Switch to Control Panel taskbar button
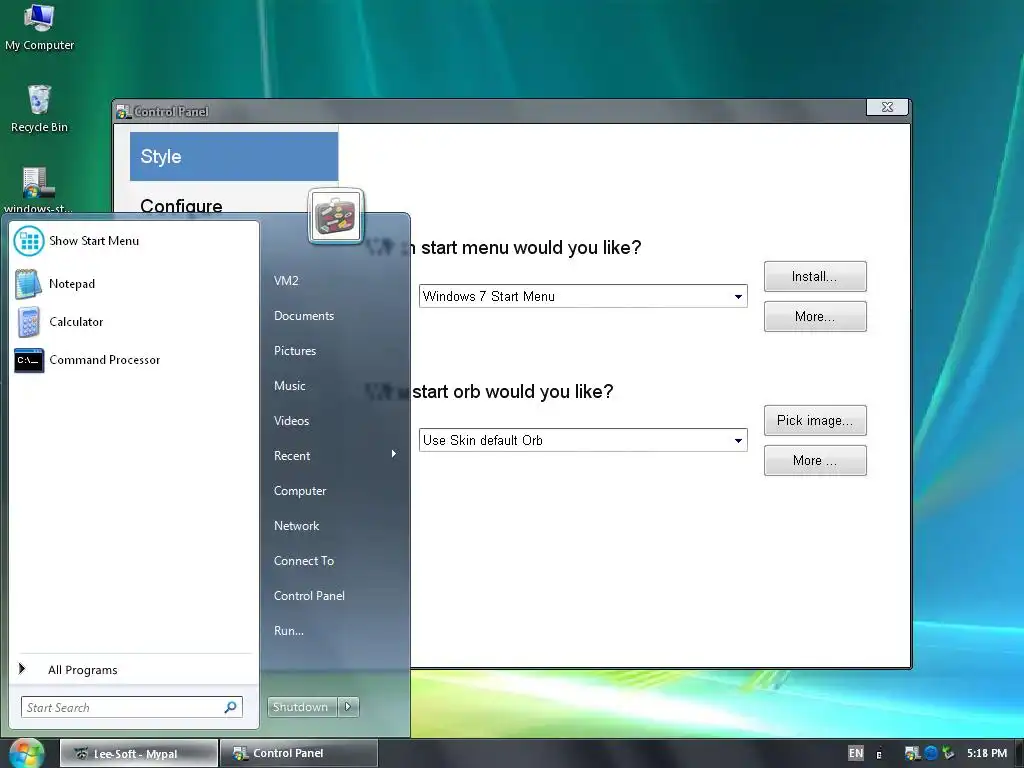The image size is (1024, 768). coord(298,754)
